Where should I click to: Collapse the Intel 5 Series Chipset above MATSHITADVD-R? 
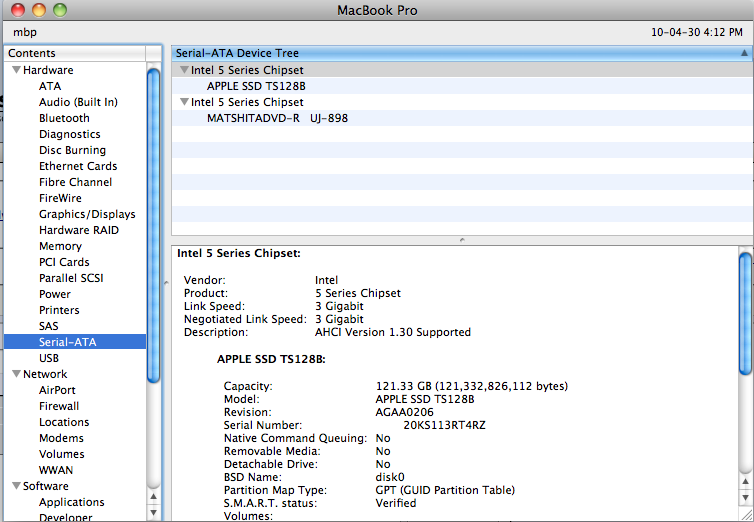tap(184, 102)
